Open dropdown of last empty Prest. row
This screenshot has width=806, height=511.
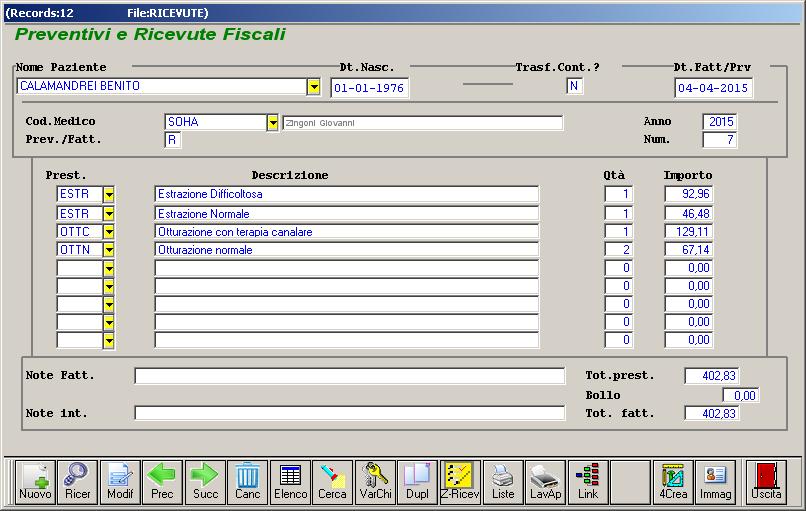coord(108,340)
